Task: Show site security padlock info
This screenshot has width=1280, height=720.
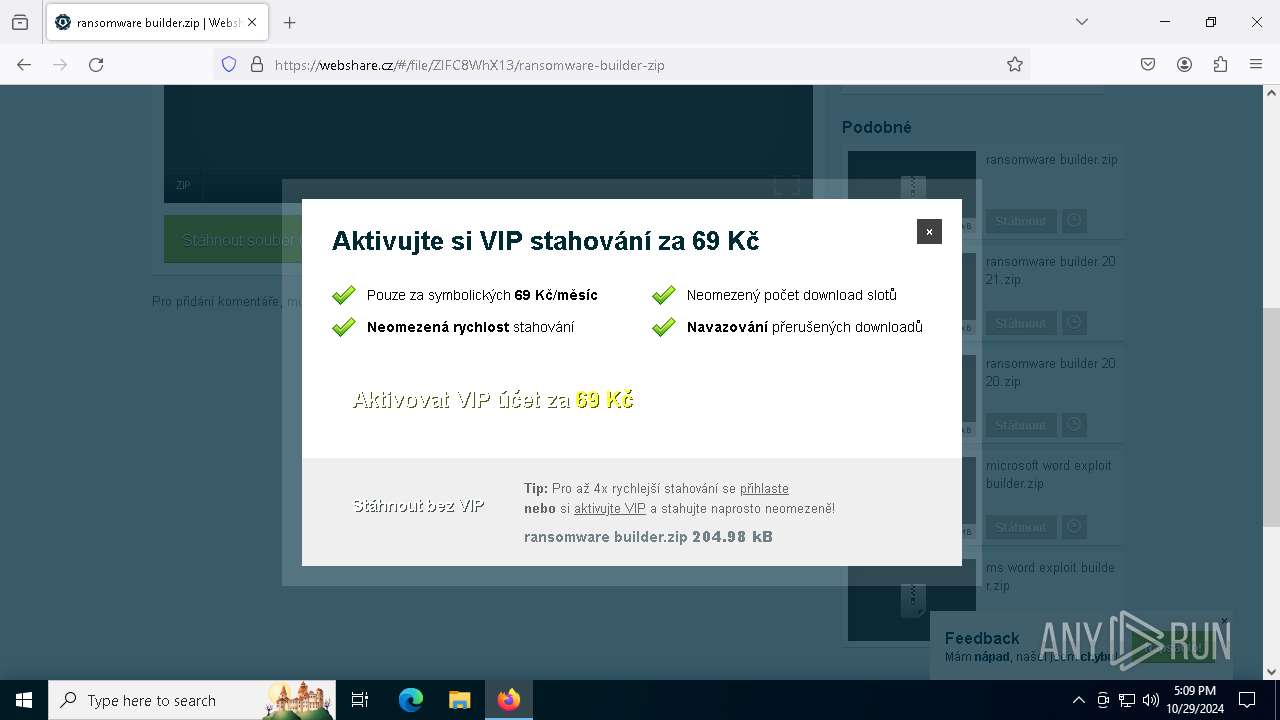Action: [x=257, y=64]
